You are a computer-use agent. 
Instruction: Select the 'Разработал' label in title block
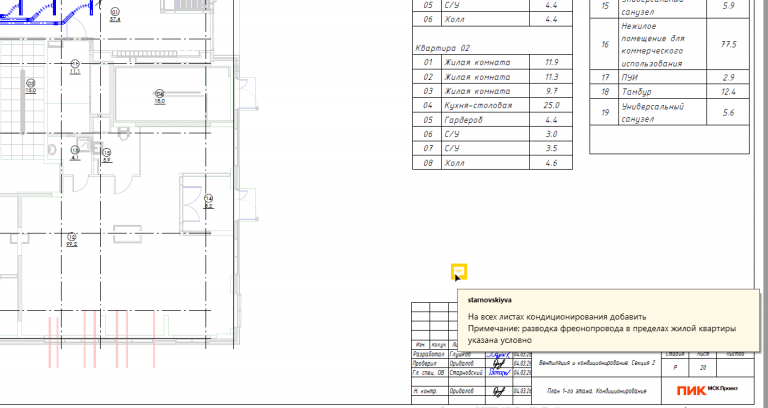(x=429, y=354)
